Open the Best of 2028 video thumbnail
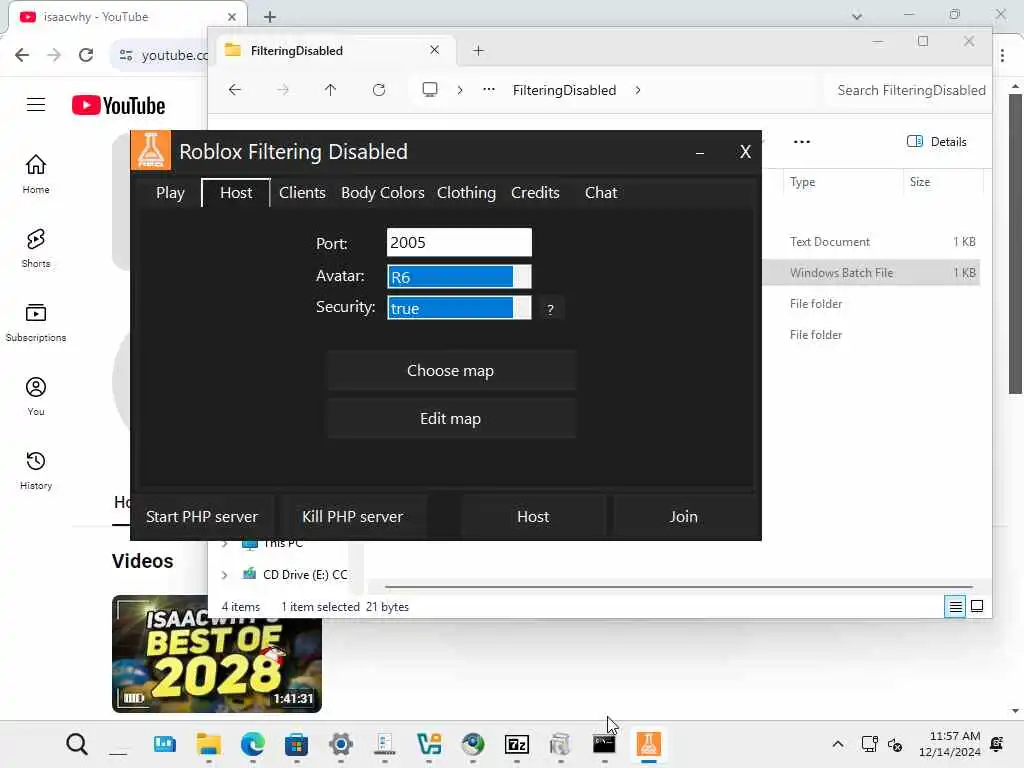1024x768 pixels. click(x=217, y=654)
